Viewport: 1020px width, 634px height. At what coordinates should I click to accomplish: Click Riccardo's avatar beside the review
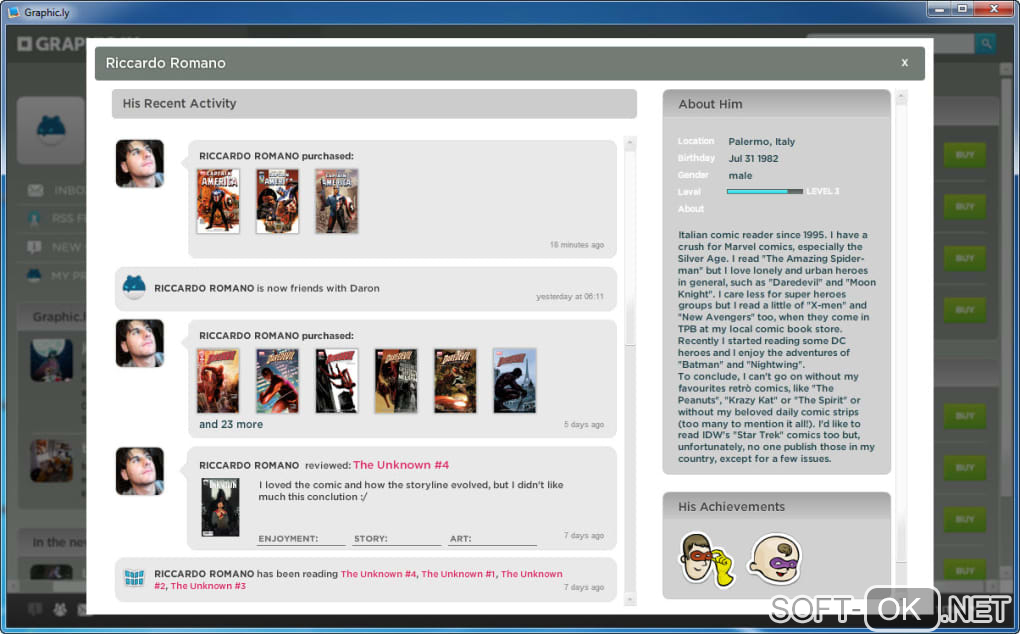(x=140, y=471)
